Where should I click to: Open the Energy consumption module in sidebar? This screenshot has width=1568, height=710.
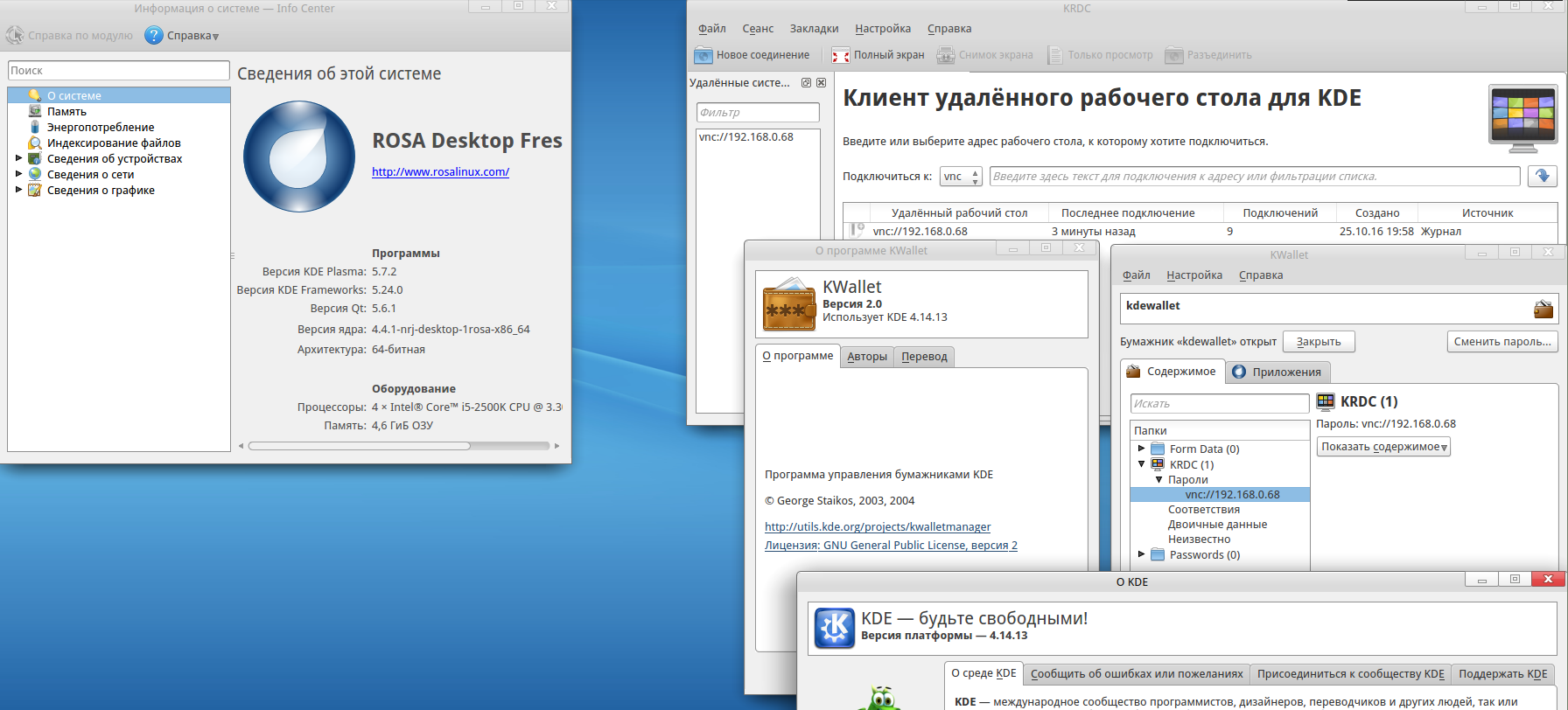[x=100, y=128]
